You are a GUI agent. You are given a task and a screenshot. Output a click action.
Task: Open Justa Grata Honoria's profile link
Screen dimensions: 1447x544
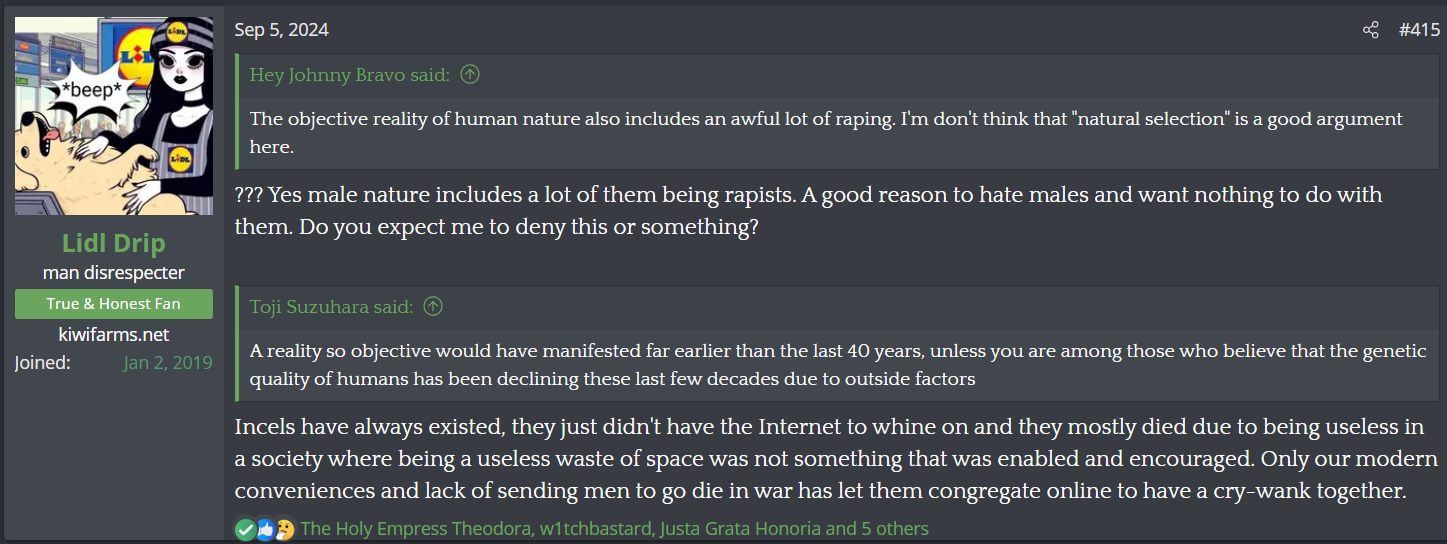(740, 529)
